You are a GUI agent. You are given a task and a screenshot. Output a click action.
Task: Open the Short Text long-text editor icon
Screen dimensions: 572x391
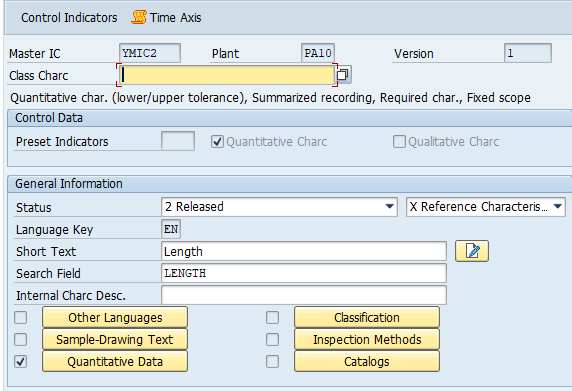click(x=472, y=251)
